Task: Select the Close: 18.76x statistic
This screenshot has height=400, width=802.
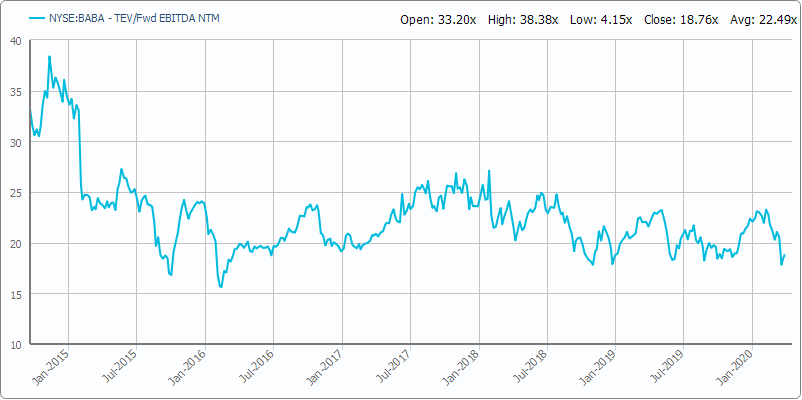Action: point(681,20)
